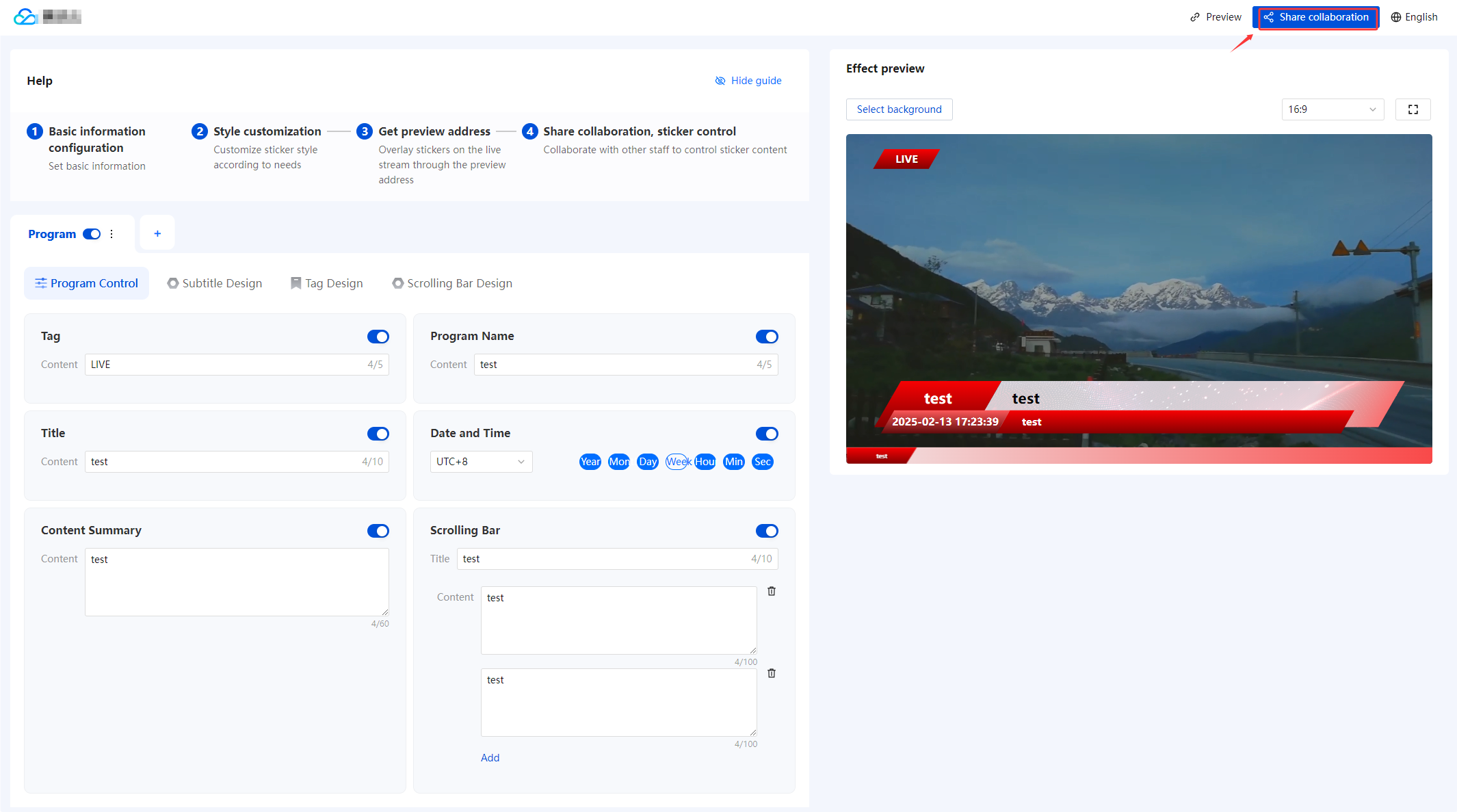Viewport: 1457px width, 812px height.
Task: Toggle the Content Summary switch
Action: (x=378, y=531)
